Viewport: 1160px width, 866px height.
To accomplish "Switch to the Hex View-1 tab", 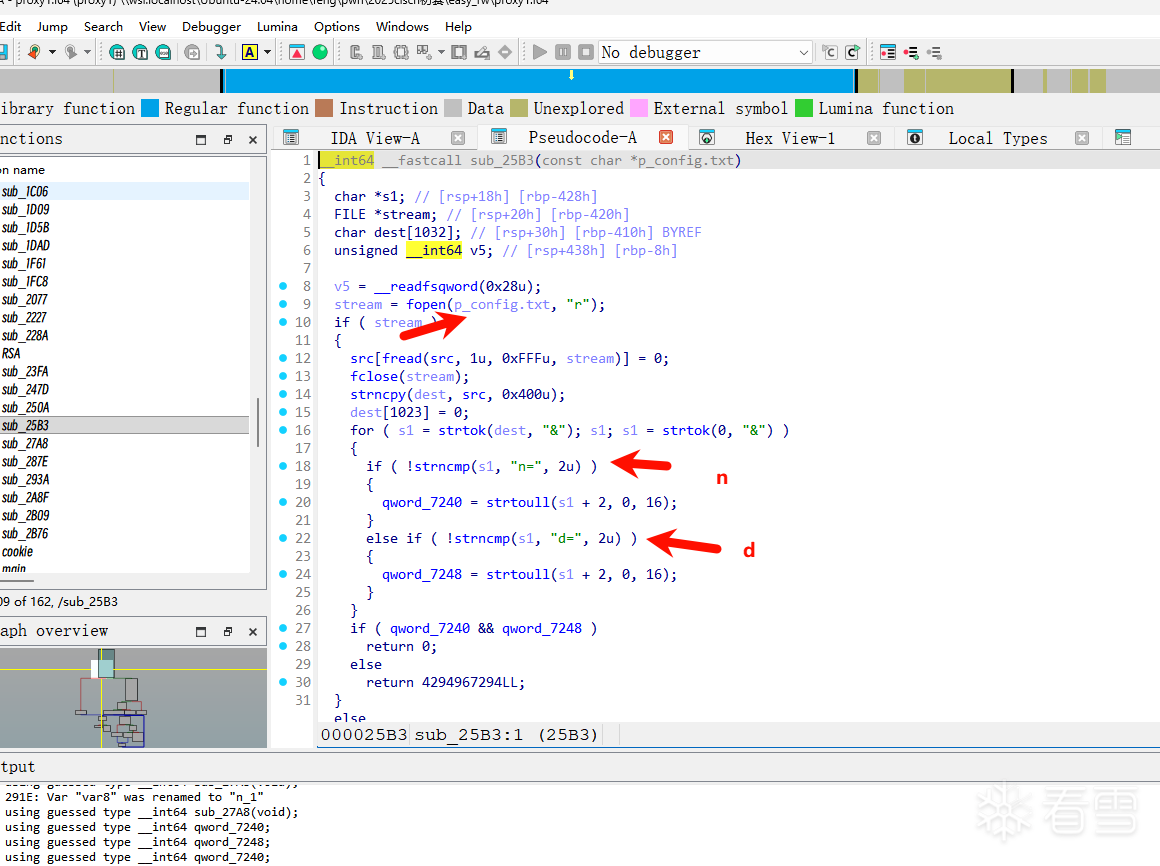I will pyautogui.click(x=789, y=138).
